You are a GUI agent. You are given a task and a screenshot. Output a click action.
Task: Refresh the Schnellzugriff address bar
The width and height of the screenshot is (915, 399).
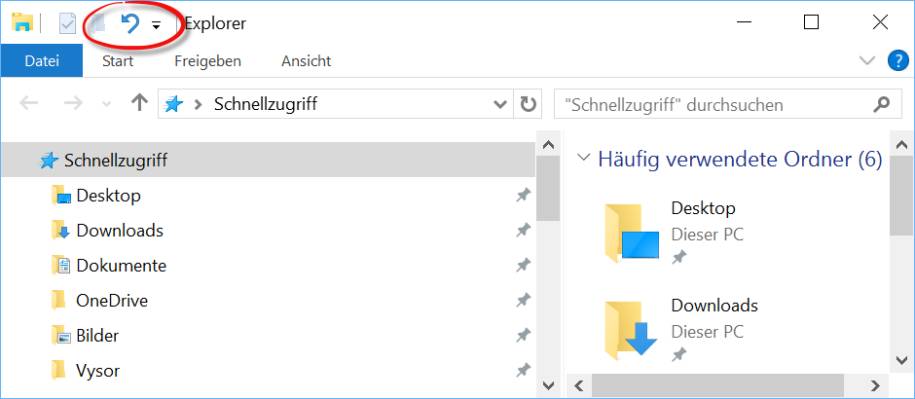pos(528,104)
